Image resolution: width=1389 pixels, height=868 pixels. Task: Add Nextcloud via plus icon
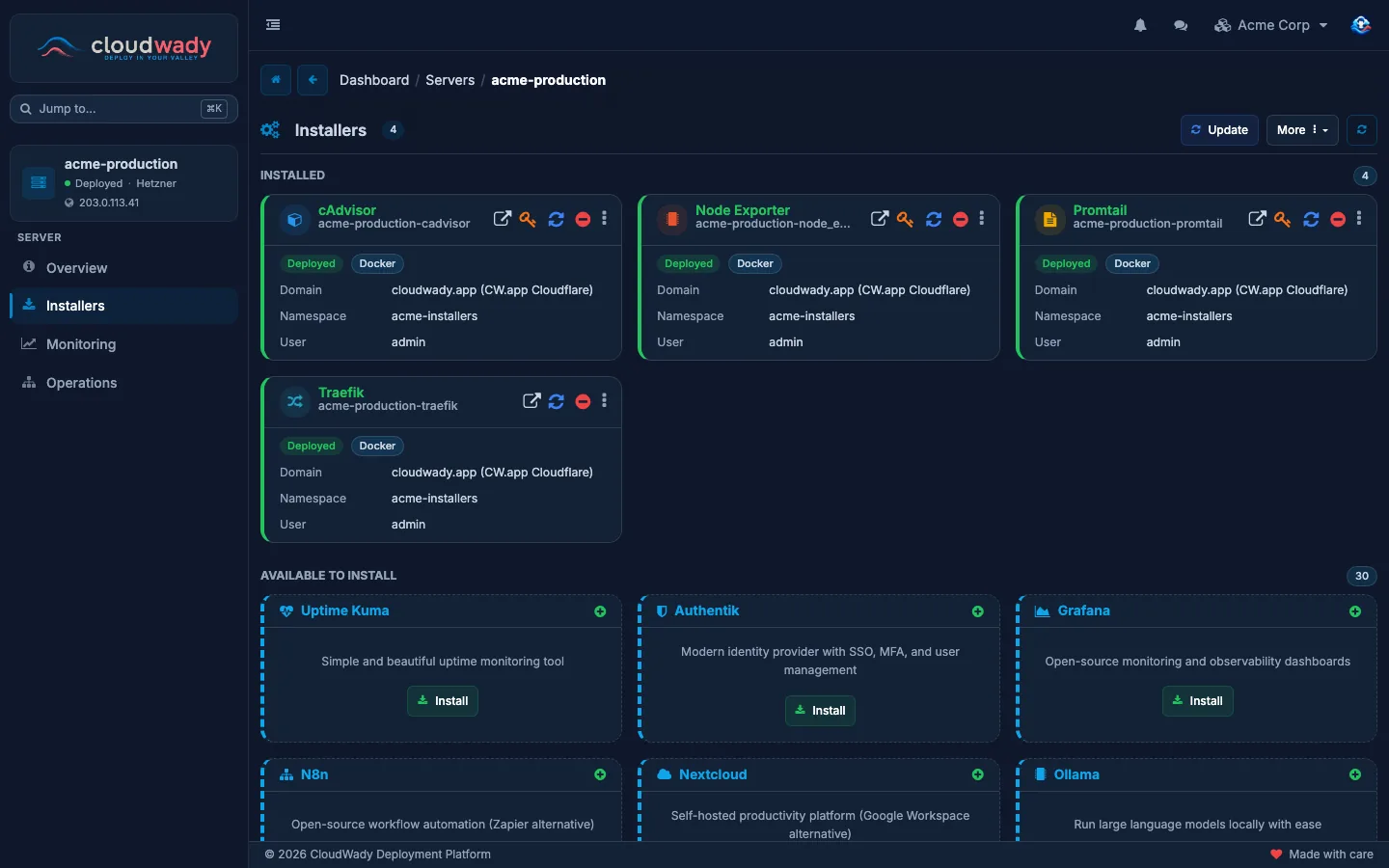tap(978, 775)
